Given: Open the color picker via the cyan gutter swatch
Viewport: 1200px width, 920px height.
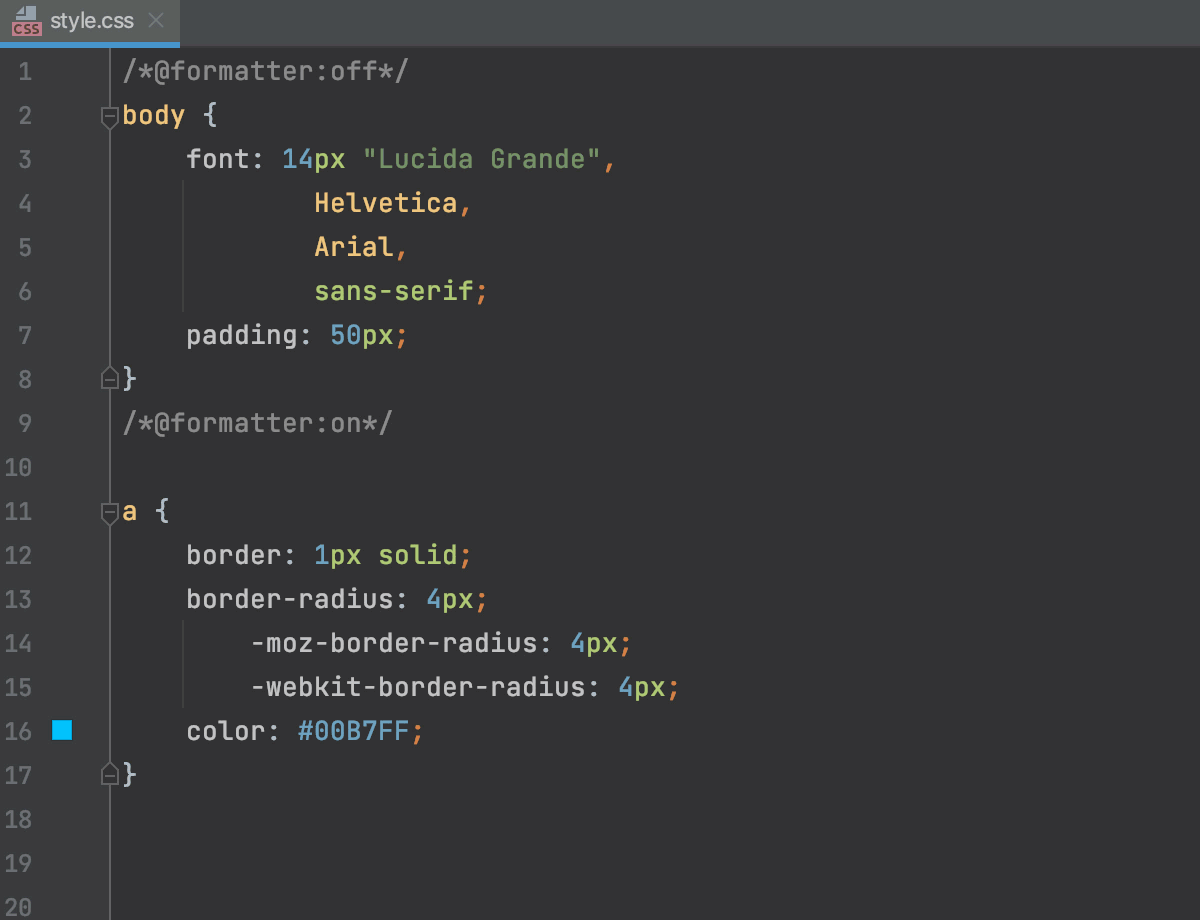Looking at the screenshot, I should click(60, 731).
